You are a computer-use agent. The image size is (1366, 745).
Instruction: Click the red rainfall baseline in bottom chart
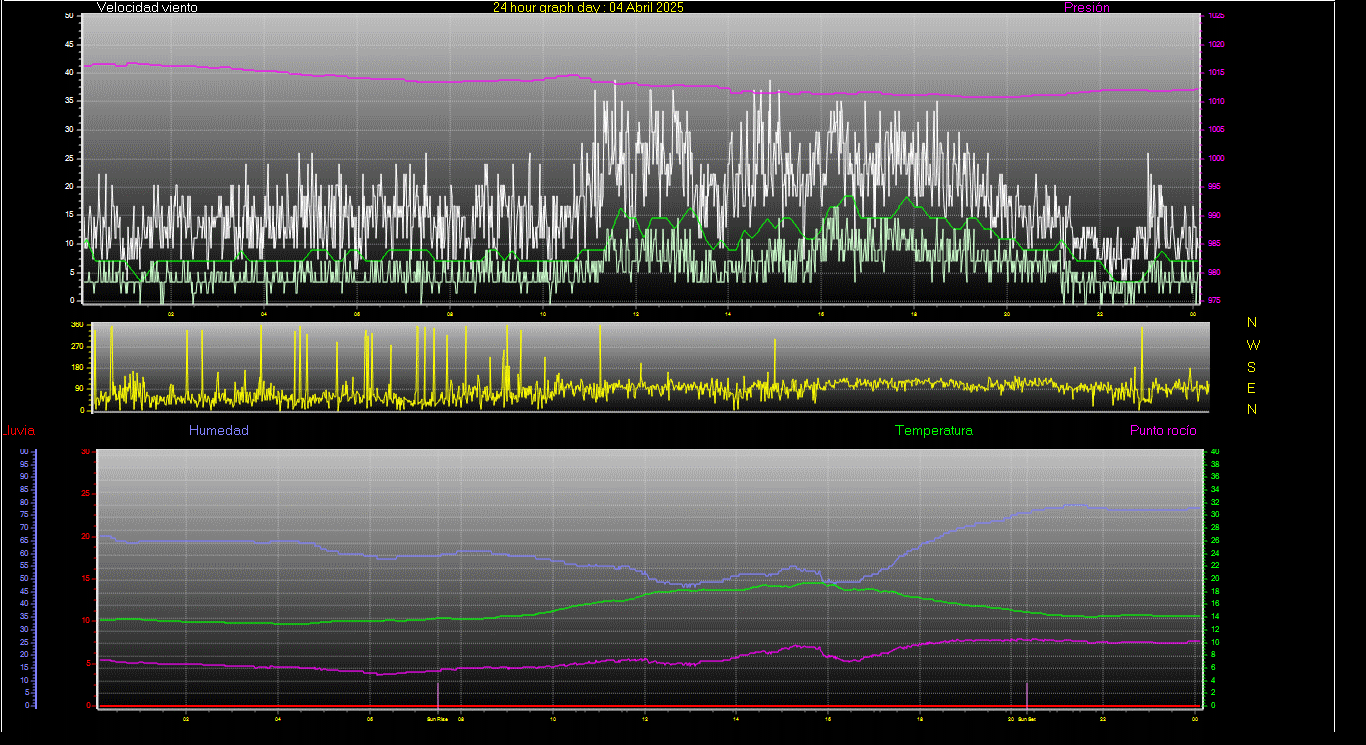coord(648,706)
